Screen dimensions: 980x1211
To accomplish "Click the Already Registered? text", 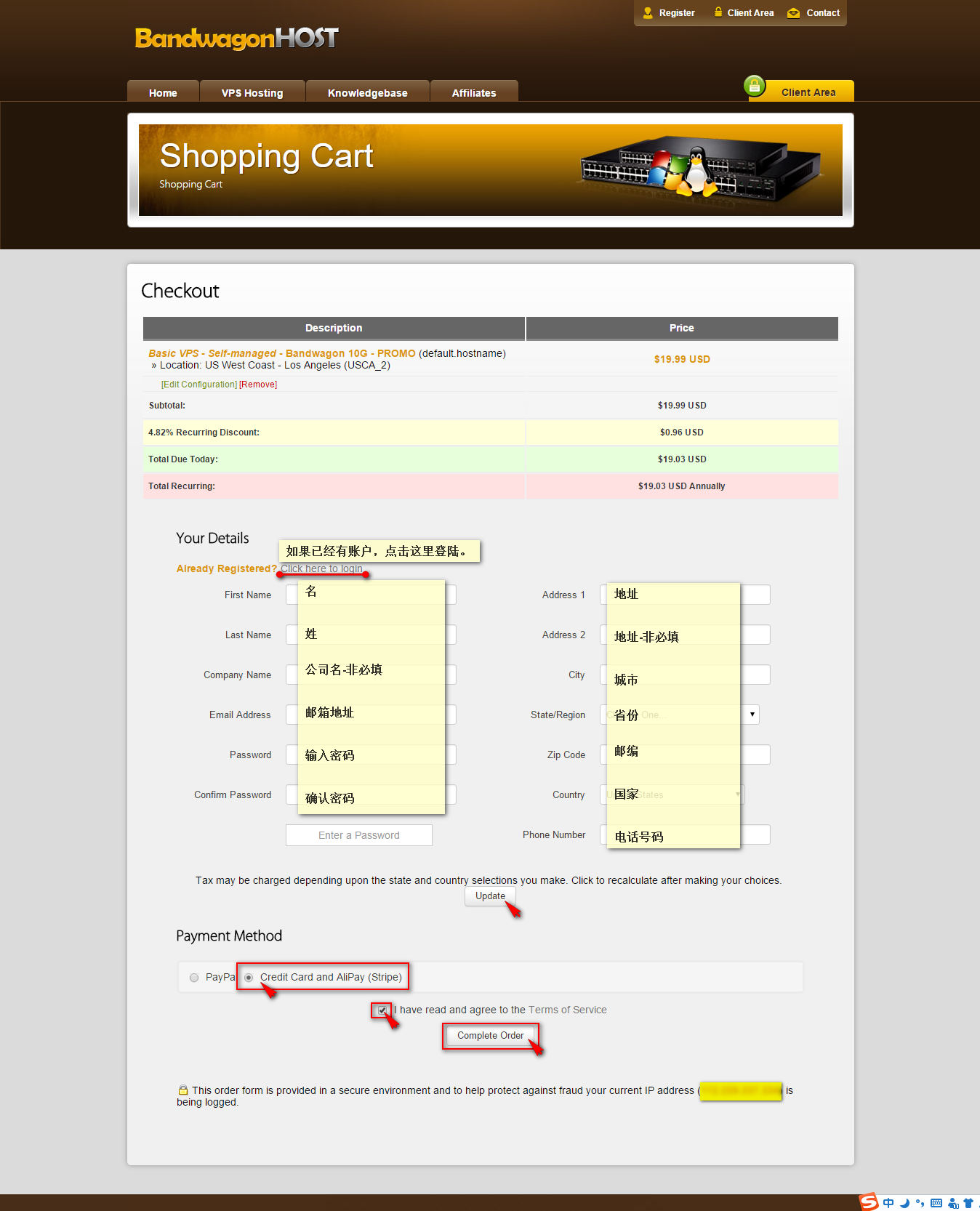I will click(227, 568).
